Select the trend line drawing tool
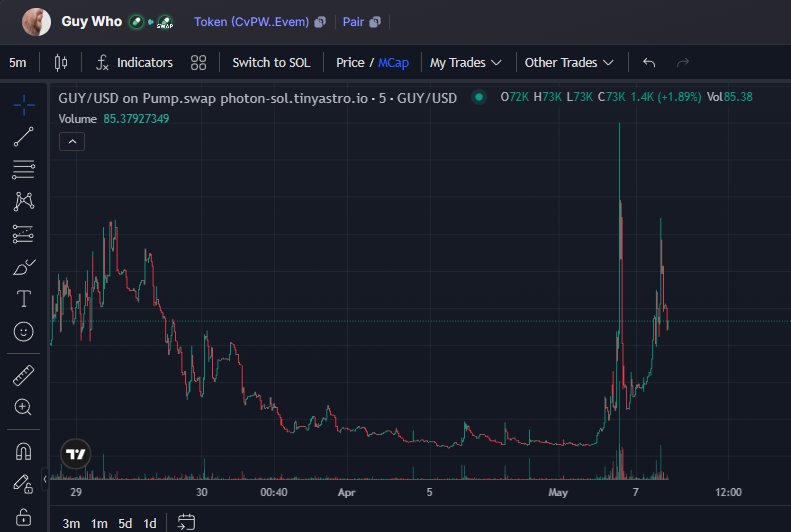The height and width of the screenshot is (532, 791). 24,137
